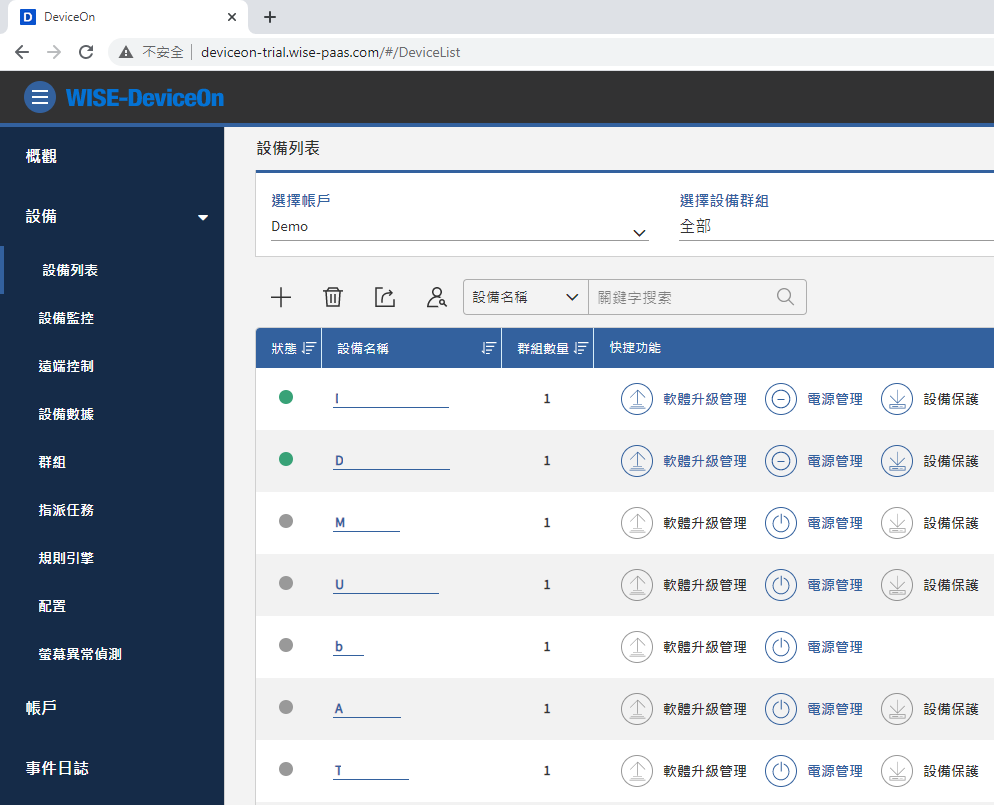Image resolution: width=994 pixels, height=805 pixels.
Task: Collapse the 設備 sidebar section
Action: click(x=203, y=217)
